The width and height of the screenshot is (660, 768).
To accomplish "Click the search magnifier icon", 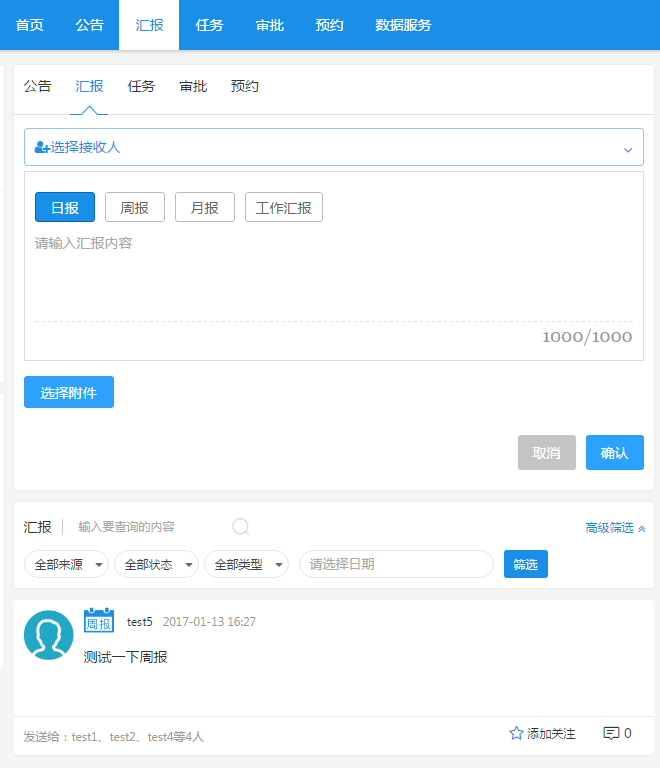I will tap(241, 527).
